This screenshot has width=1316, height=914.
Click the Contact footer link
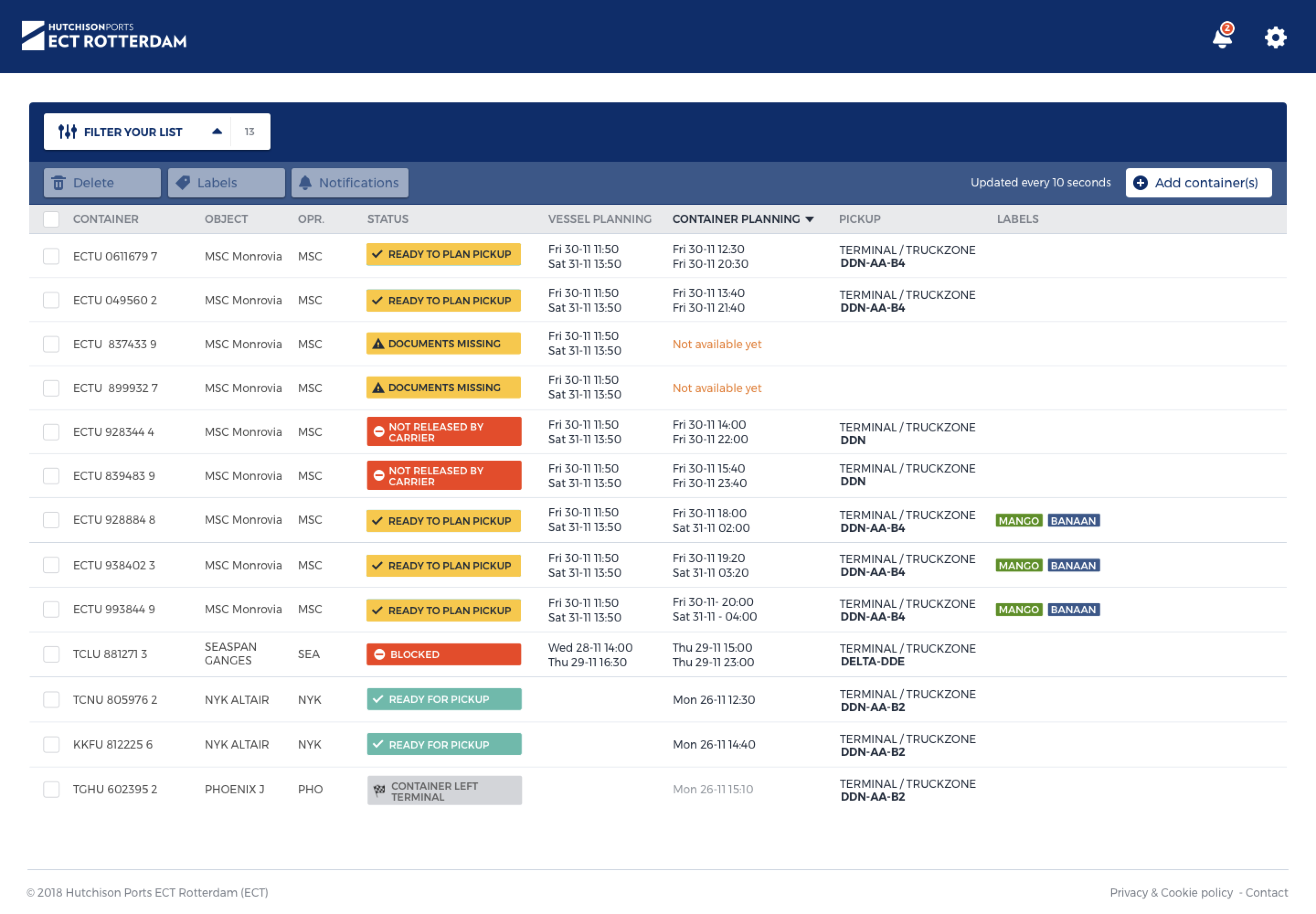point(1266,892)
